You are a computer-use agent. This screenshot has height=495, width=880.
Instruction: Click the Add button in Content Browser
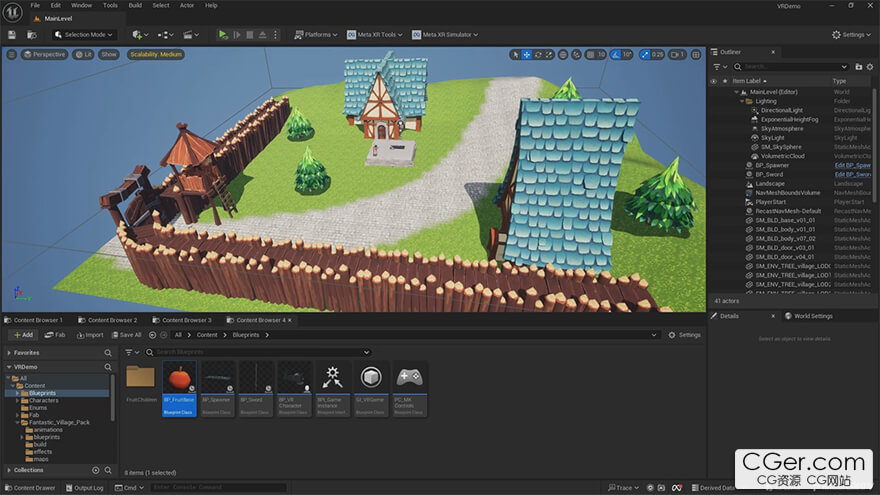pos(22,335)
